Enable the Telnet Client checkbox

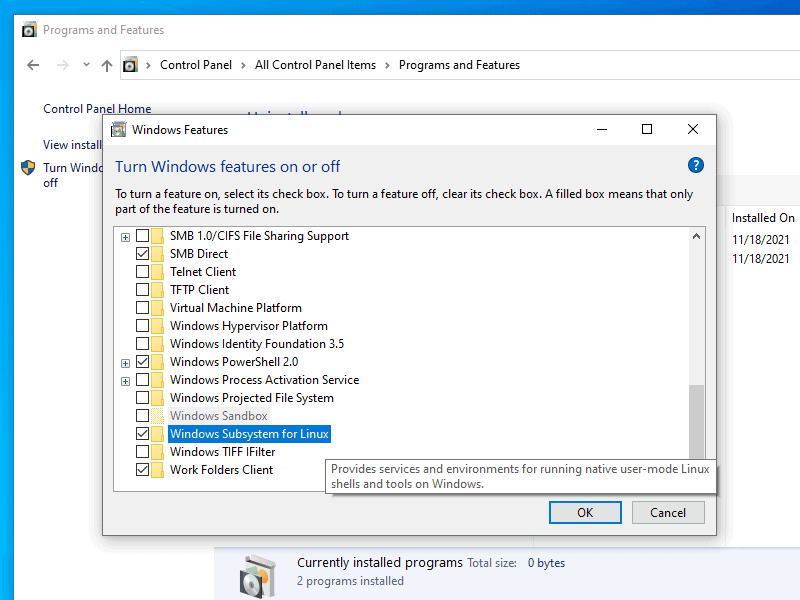tap(142, 272)
